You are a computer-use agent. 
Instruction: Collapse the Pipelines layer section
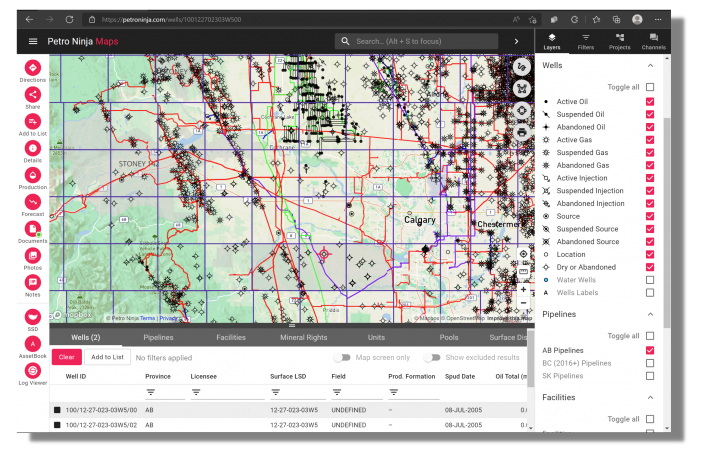tap(650, 314)
